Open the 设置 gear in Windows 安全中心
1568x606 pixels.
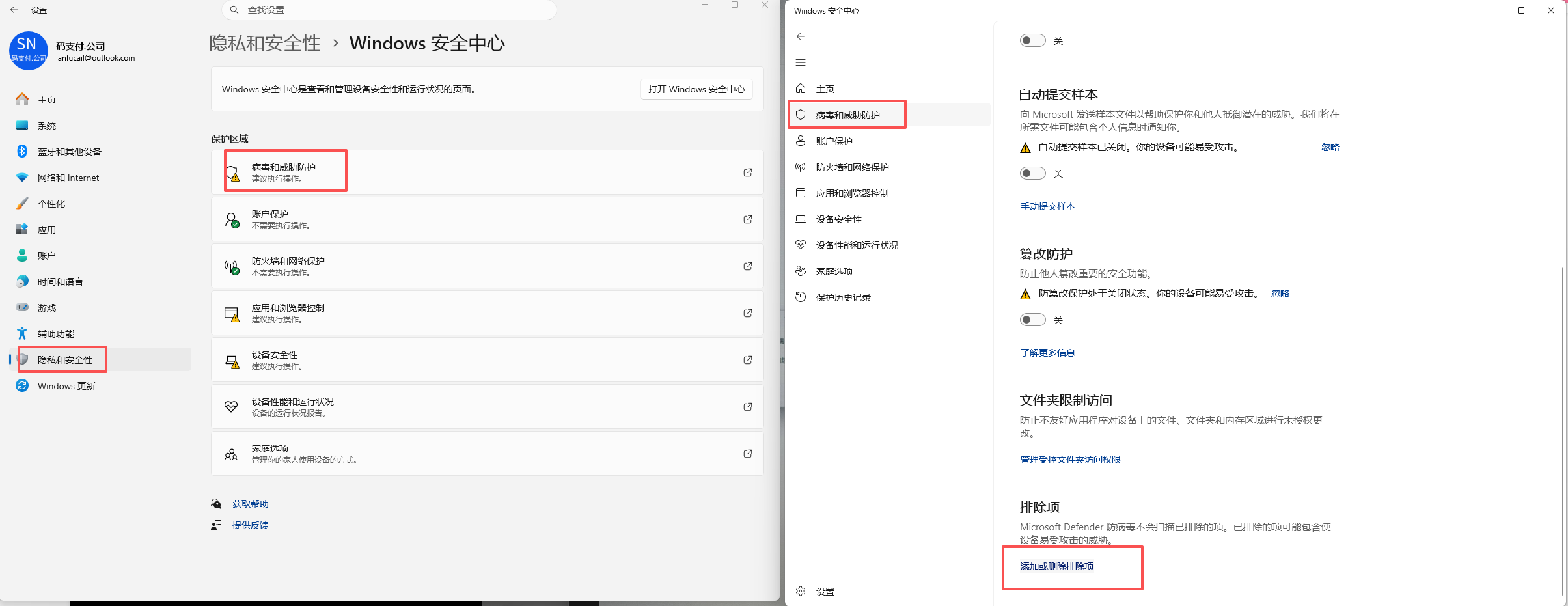pyautogui.click(x=801, y=591)
